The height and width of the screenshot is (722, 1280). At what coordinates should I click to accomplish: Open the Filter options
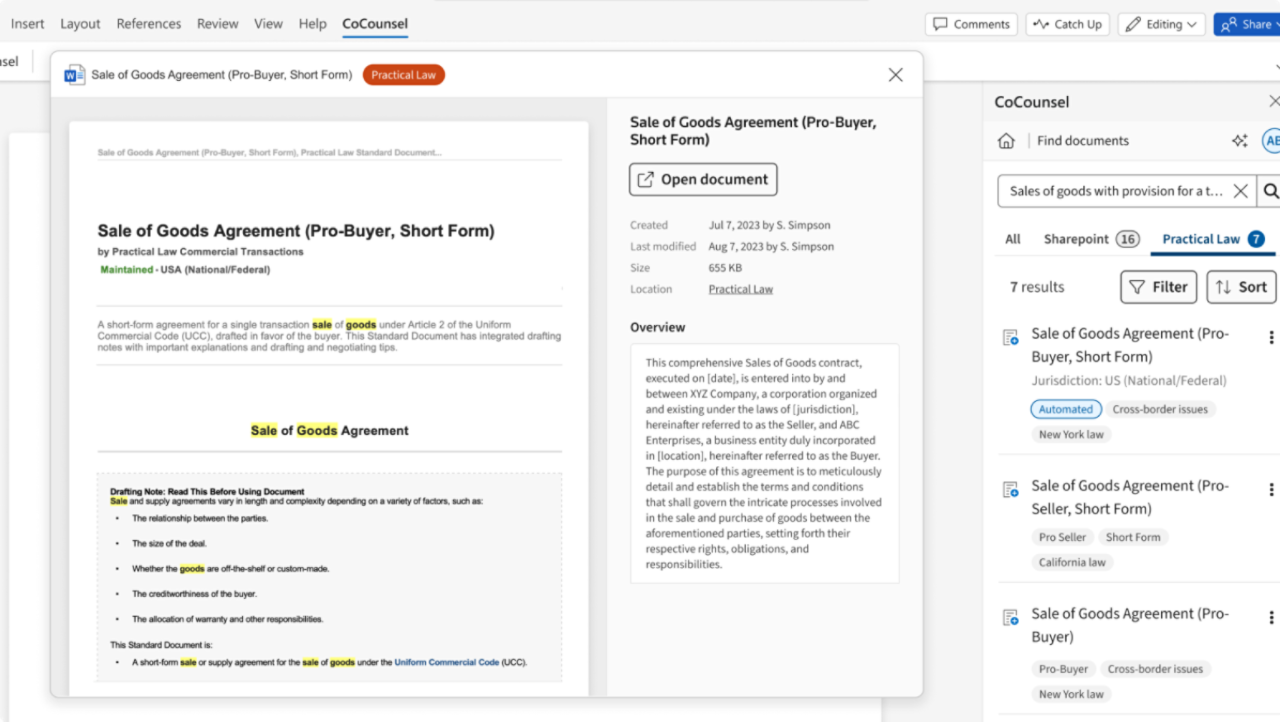[x=1158, y=287]
